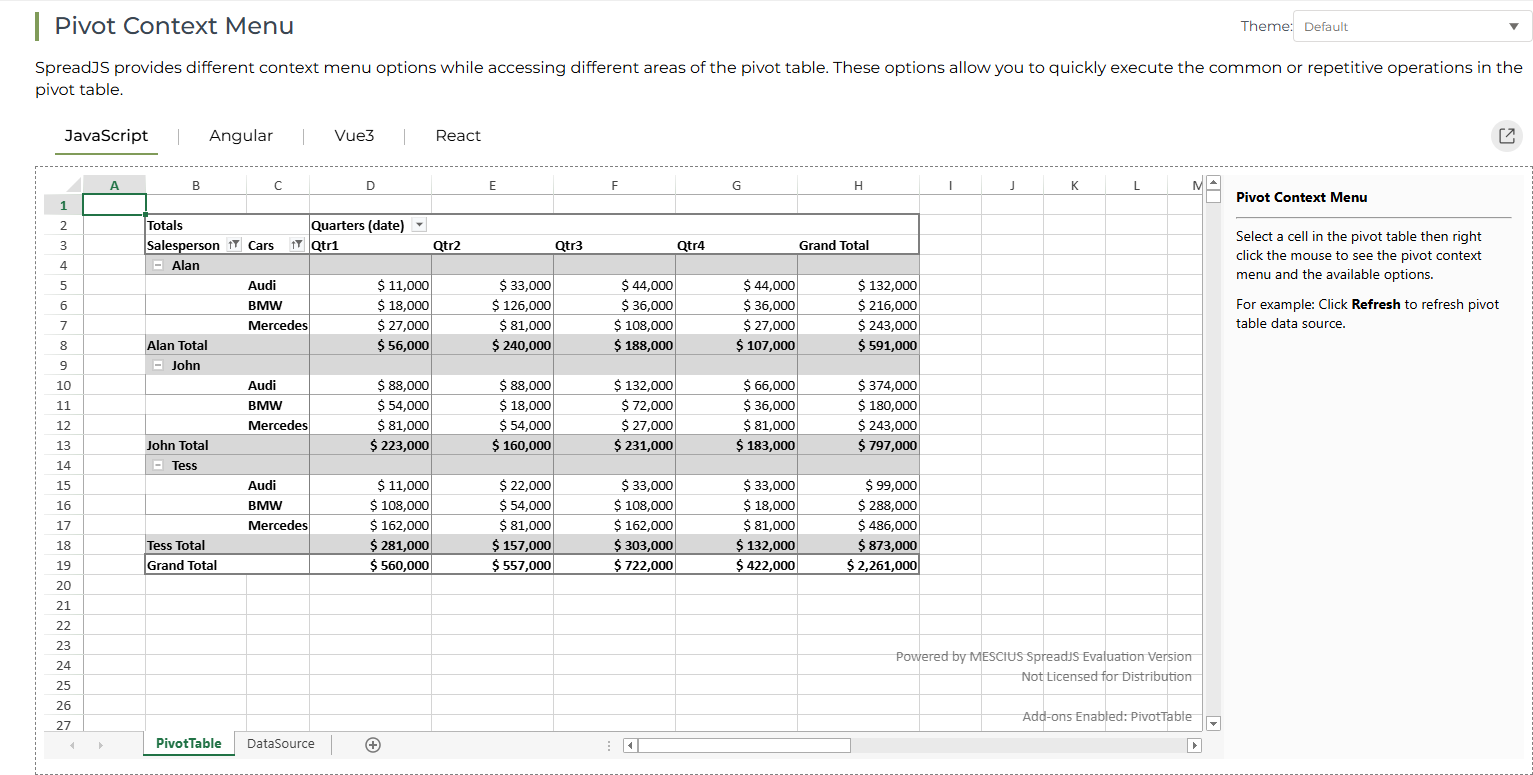1533x775 pixels.
Task: Click sheet tab next navigation arrow
Action: coord(100,745)
